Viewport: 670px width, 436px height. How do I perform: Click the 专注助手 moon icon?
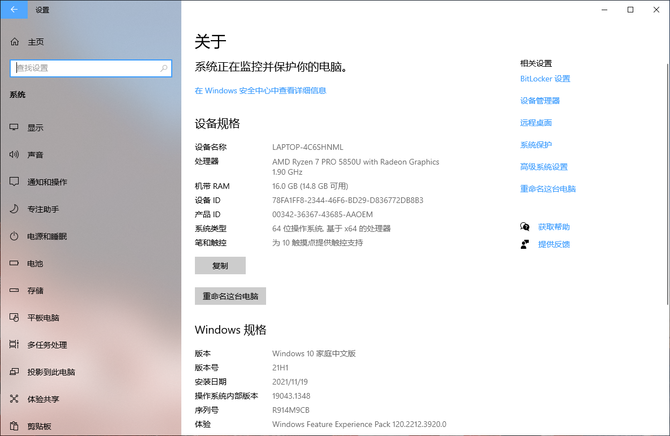pyautogui.click(x=14, y=209)
